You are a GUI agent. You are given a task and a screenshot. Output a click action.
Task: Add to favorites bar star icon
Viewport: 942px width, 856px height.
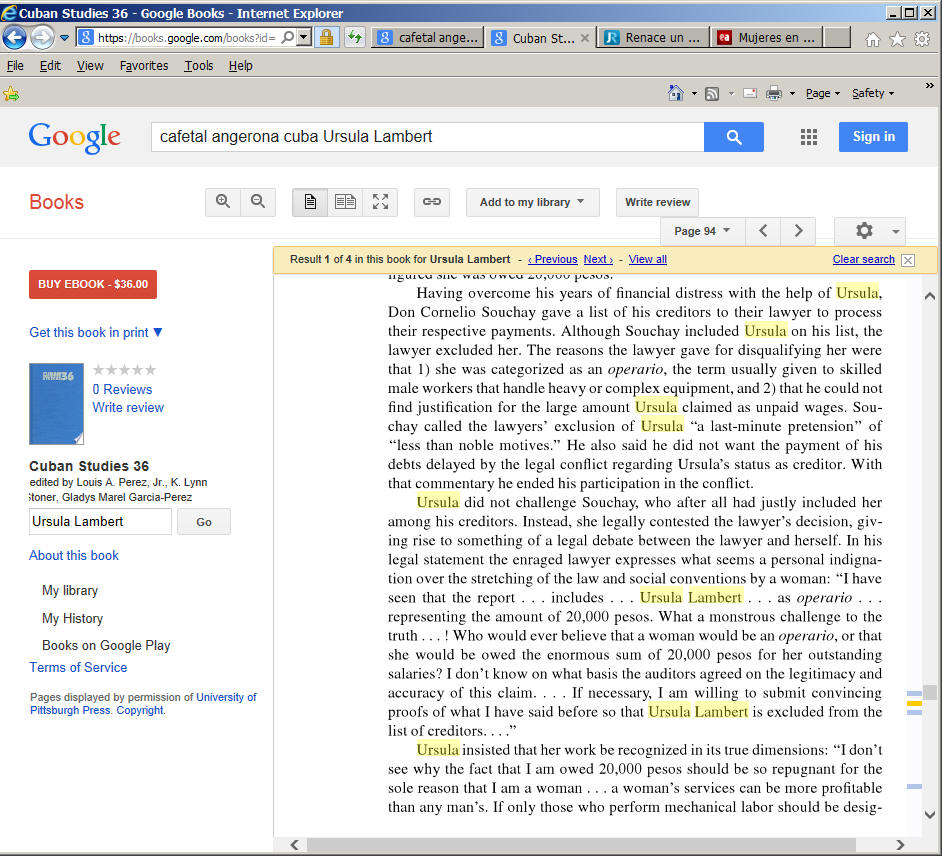click(x=11, y=94)
